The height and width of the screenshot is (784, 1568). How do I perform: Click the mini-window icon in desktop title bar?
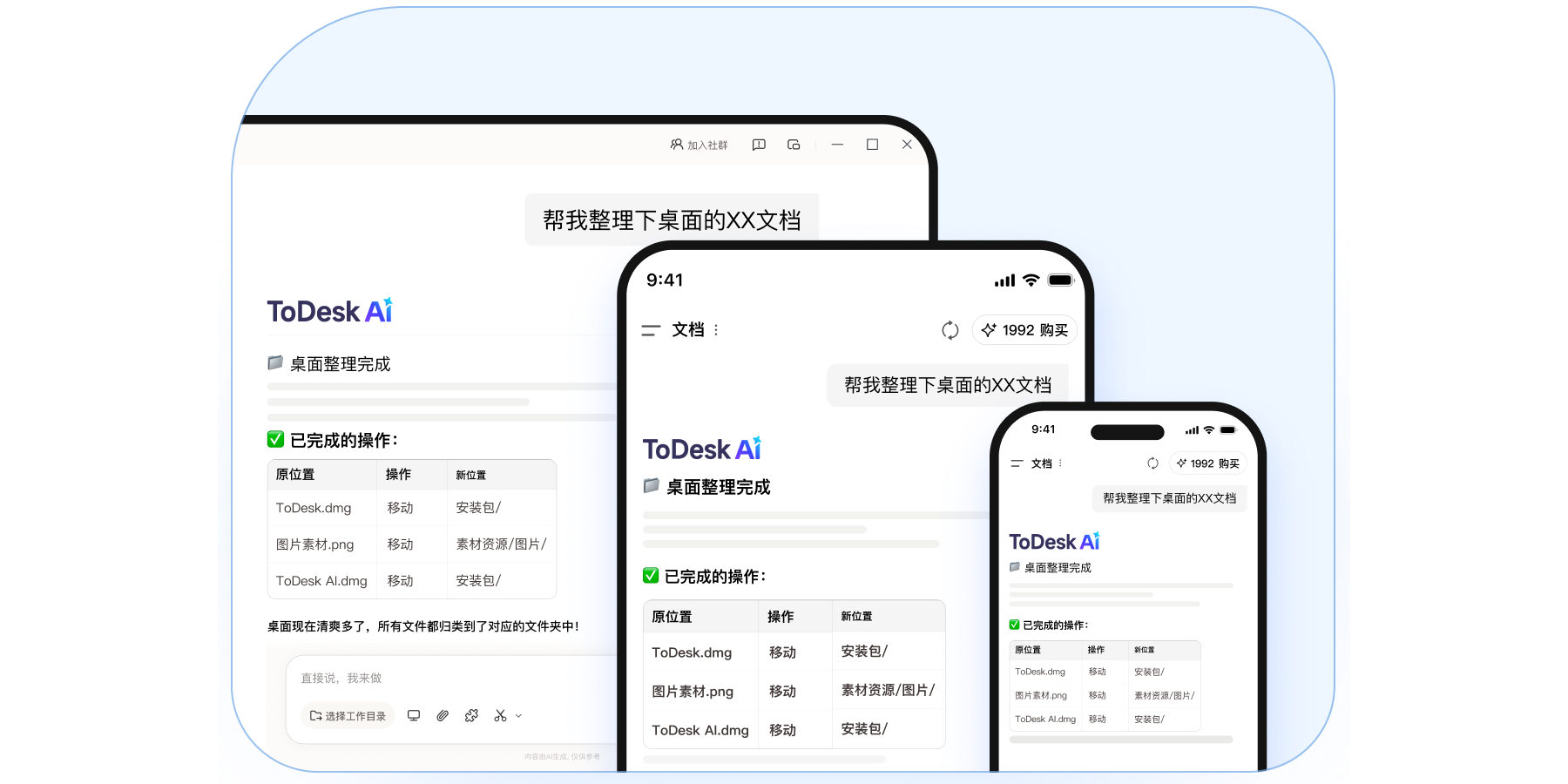point(794,145)
